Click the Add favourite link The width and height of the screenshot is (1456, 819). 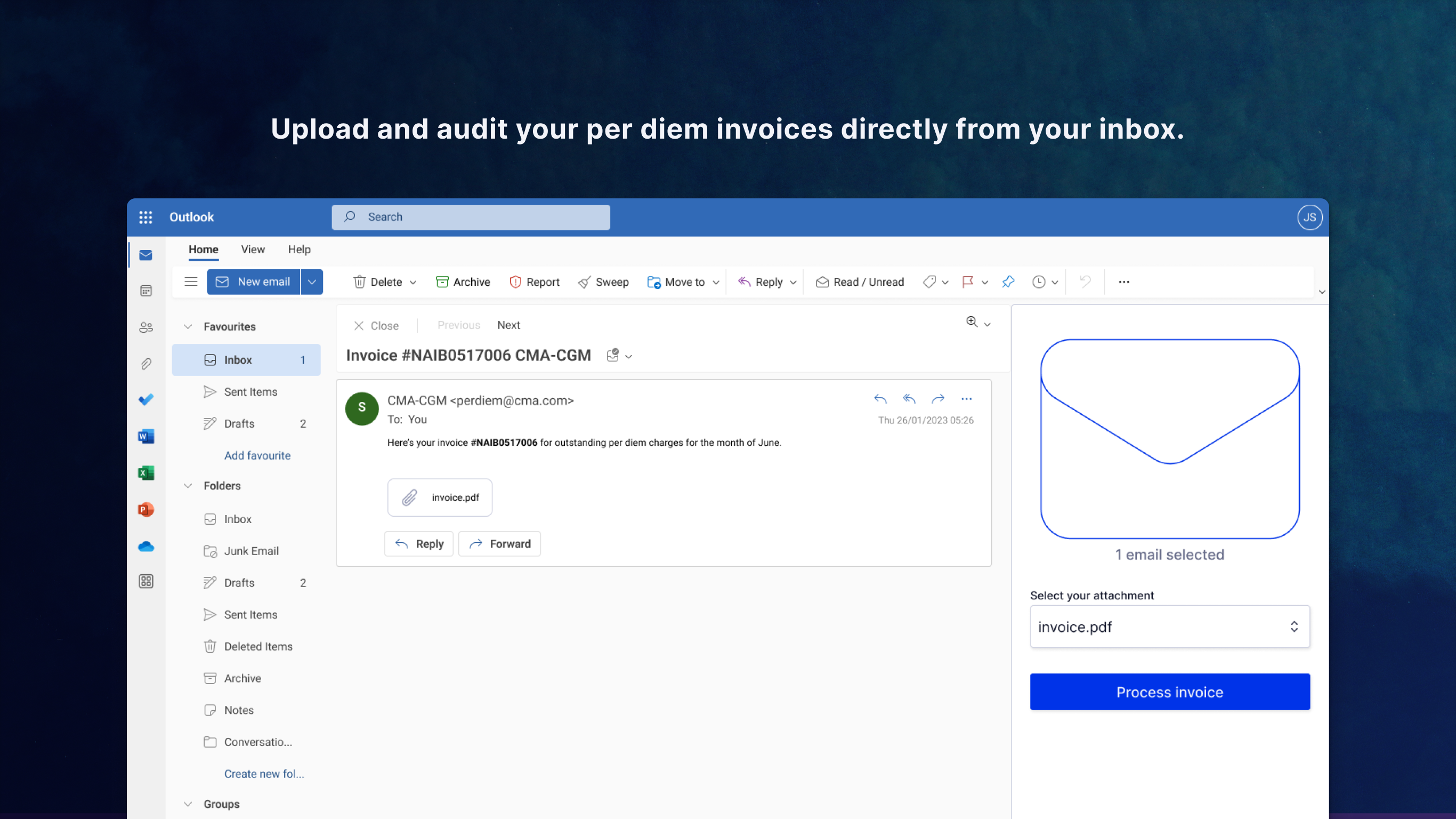[x=257, y=455]
